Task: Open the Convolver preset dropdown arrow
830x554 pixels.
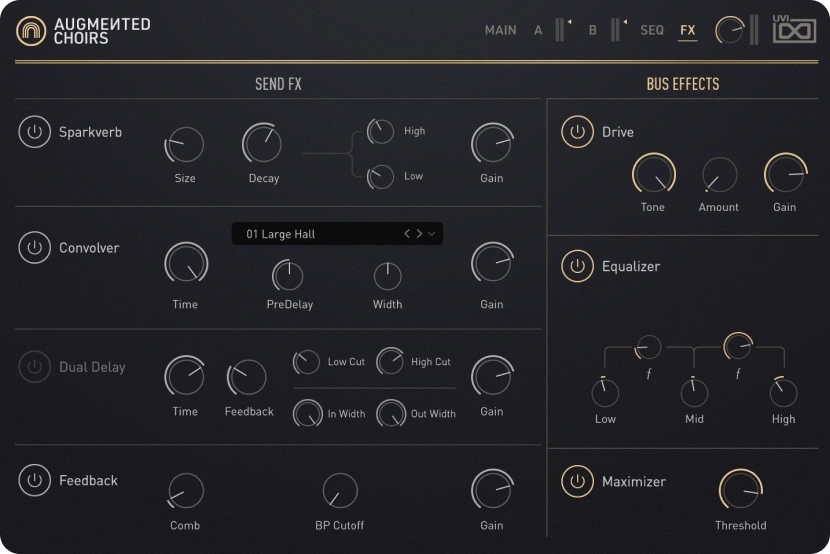Action: point(432,234)
